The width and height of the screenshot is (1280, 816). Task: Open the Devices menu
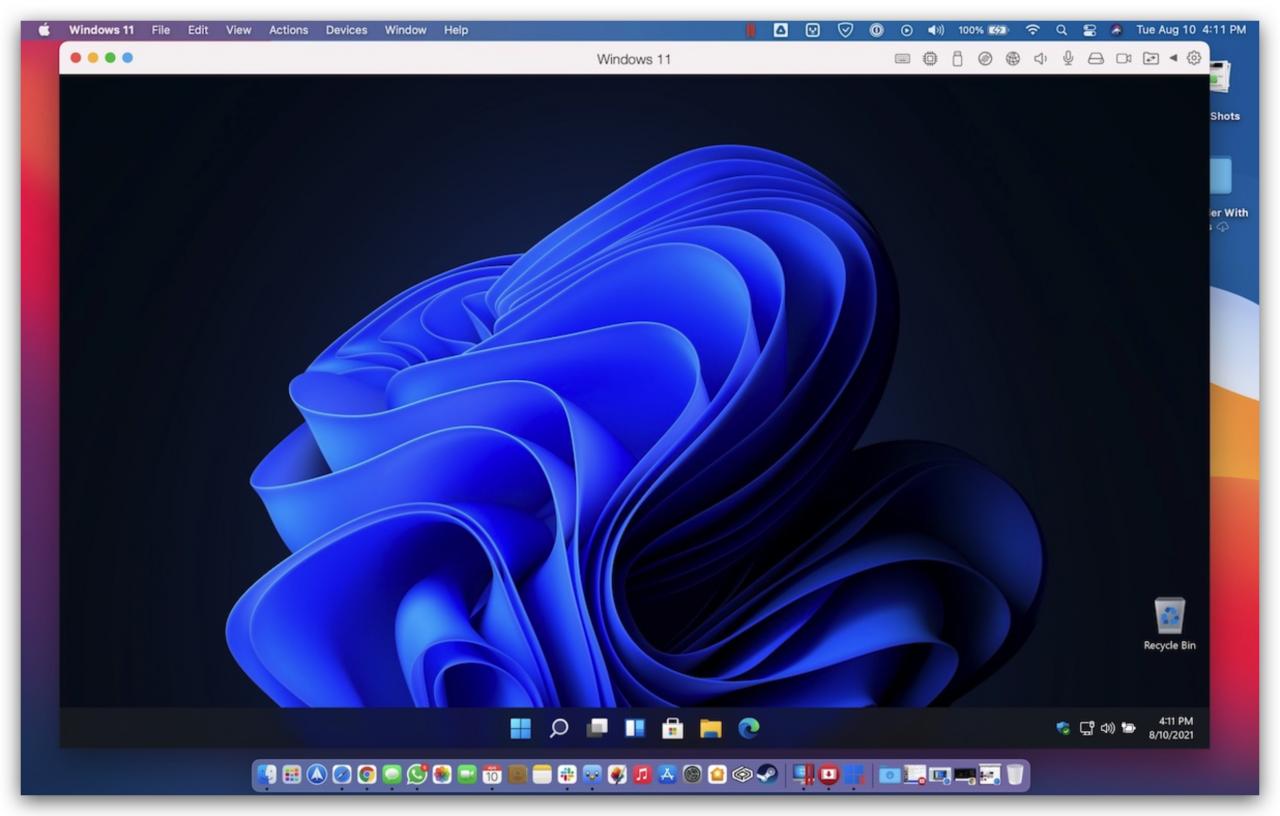click(346, 30)
